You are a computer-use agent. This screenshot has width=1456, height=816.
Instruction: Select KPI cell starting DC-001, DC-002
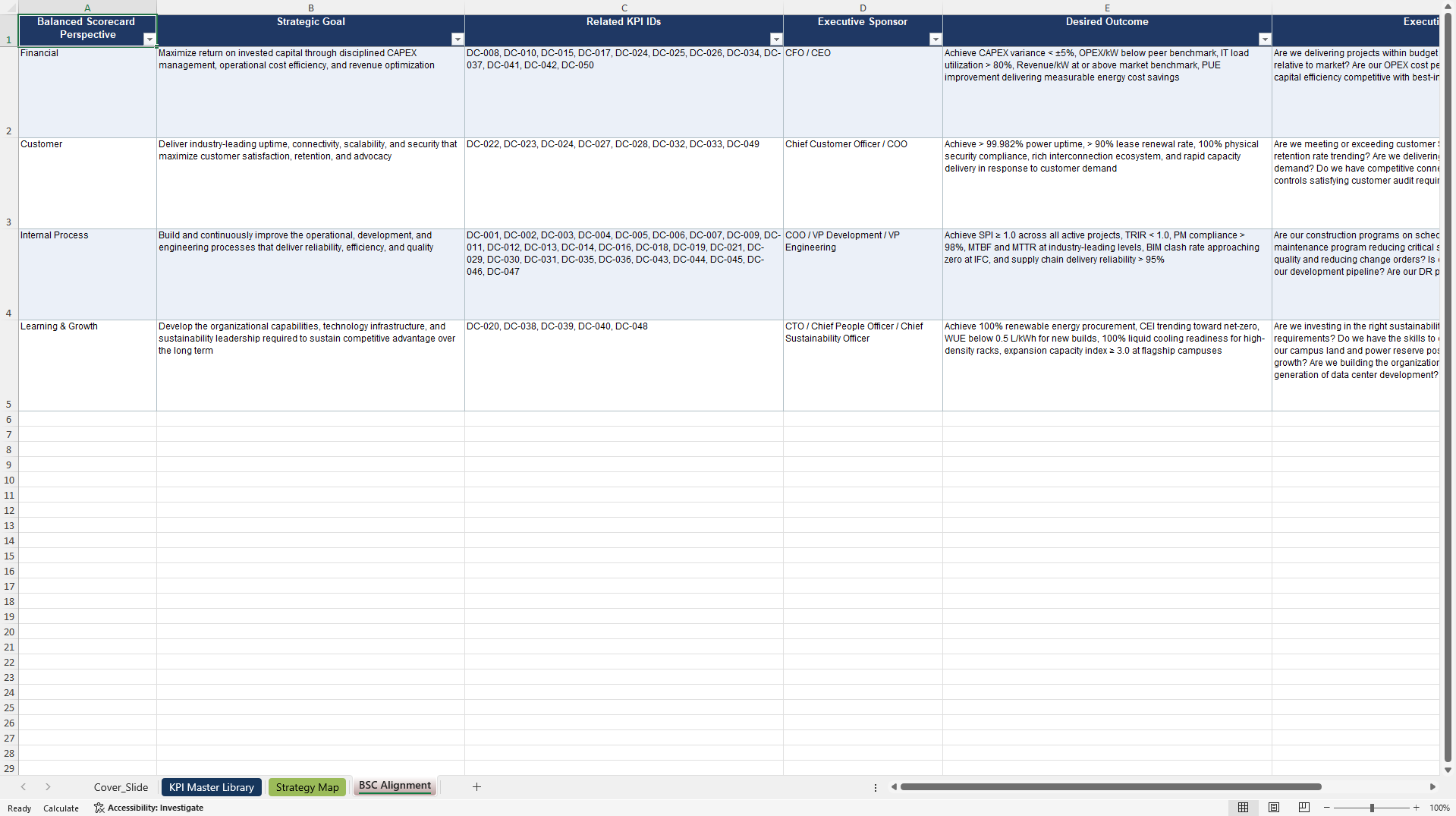tap(624, 275)
